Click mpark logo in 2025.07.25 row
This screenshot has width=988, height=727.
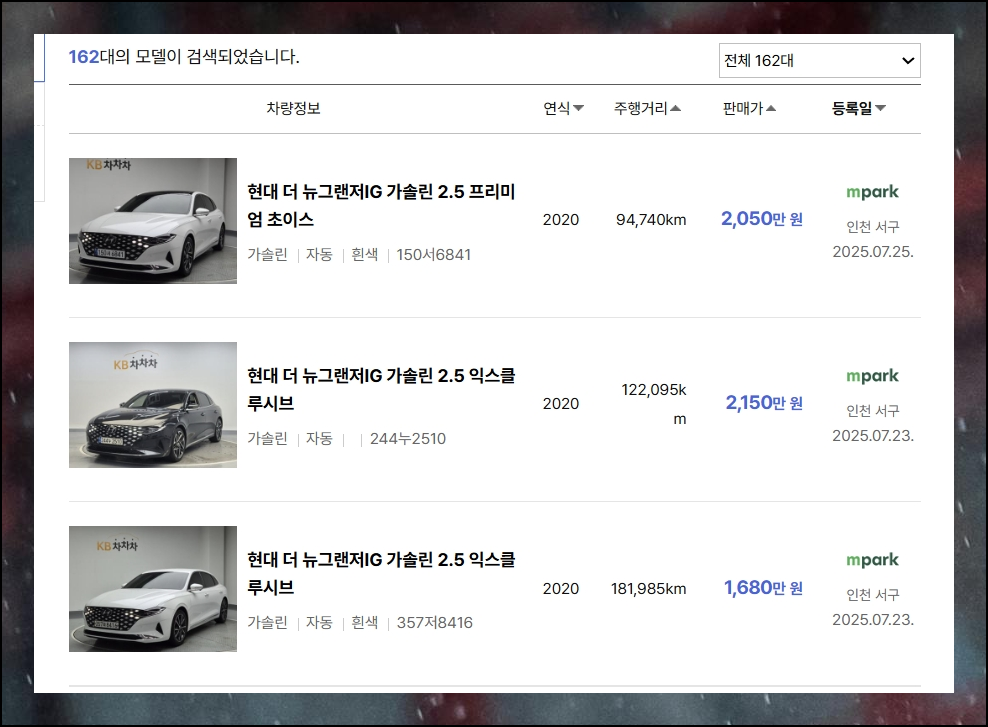[872, 192]
